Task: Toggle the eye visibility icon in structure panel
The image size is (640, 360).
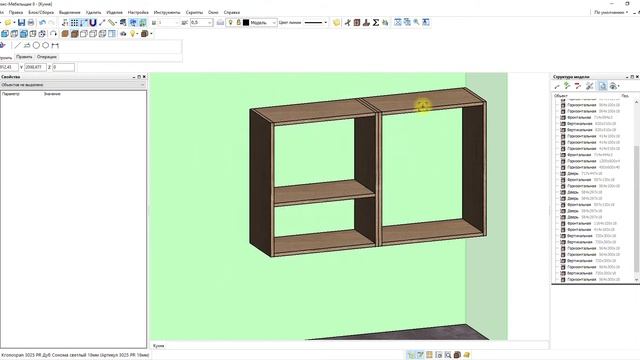Action: pos(612,86)
